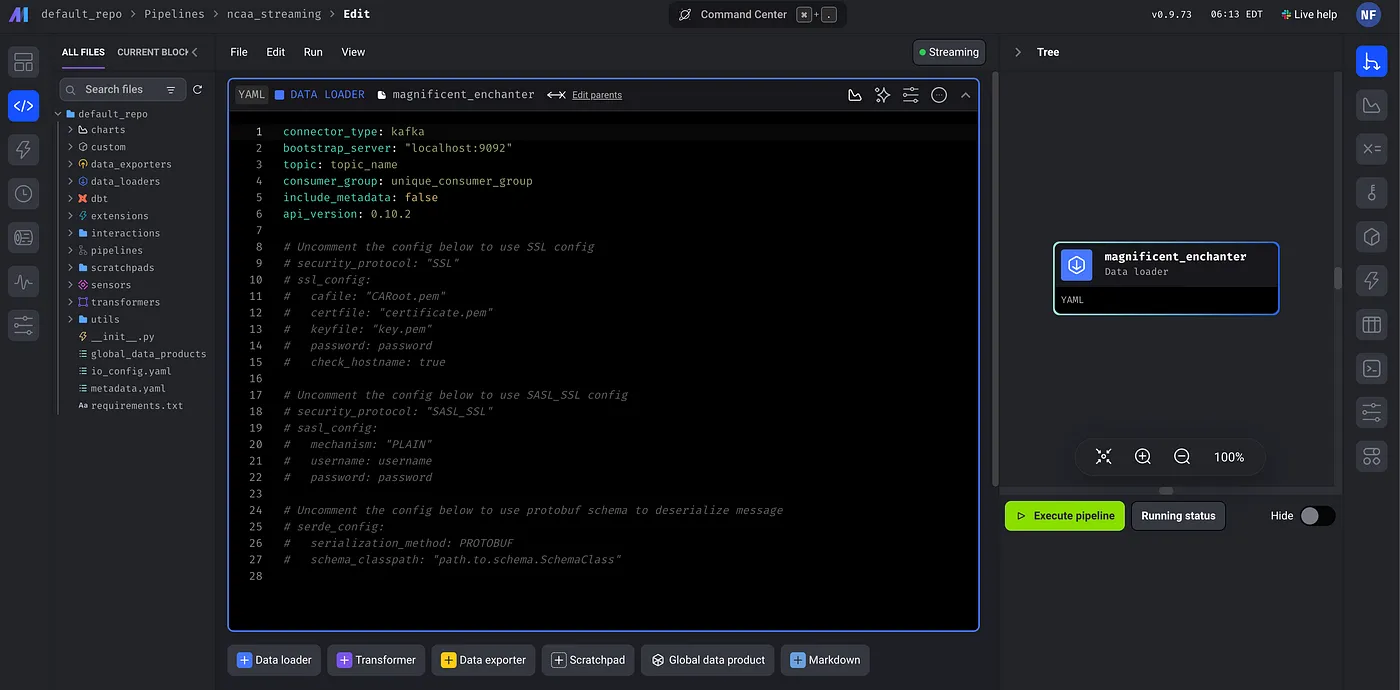Viewport: 1400px width, 690px height.
Task: Open the pipelines dashboard sidebar icon
Action: 23,62
